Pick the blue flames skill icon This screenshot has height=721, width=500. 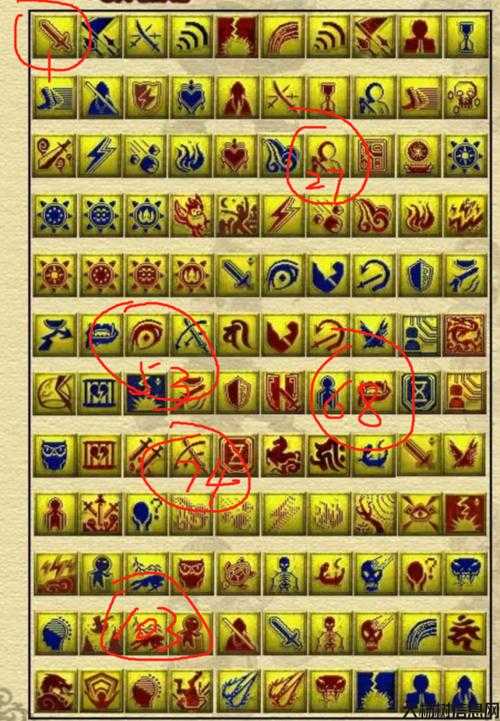coord(191,156)
